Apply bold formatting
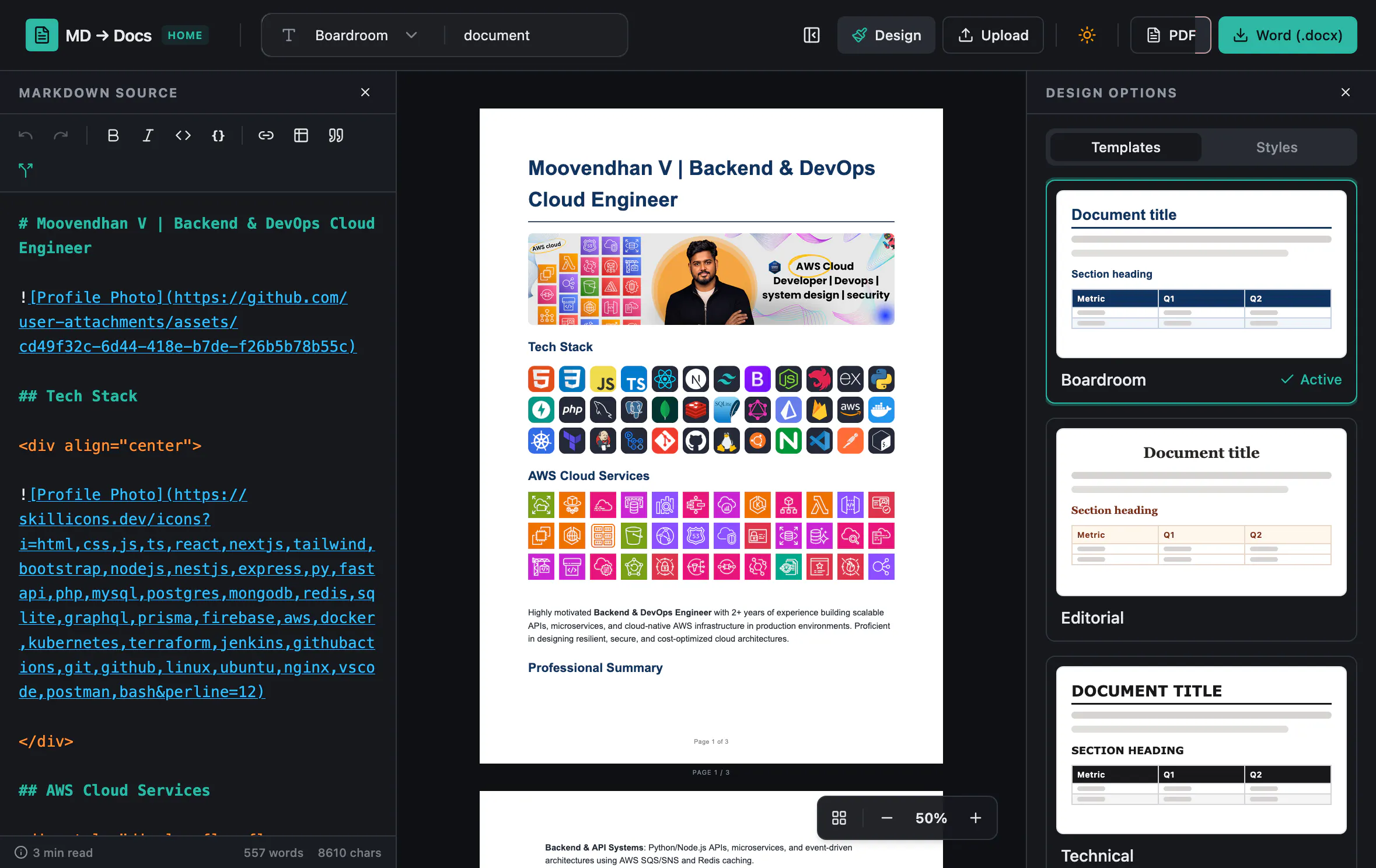This screenshot has width=1376, height=868. pyautogui.click(x=113, y=135)
